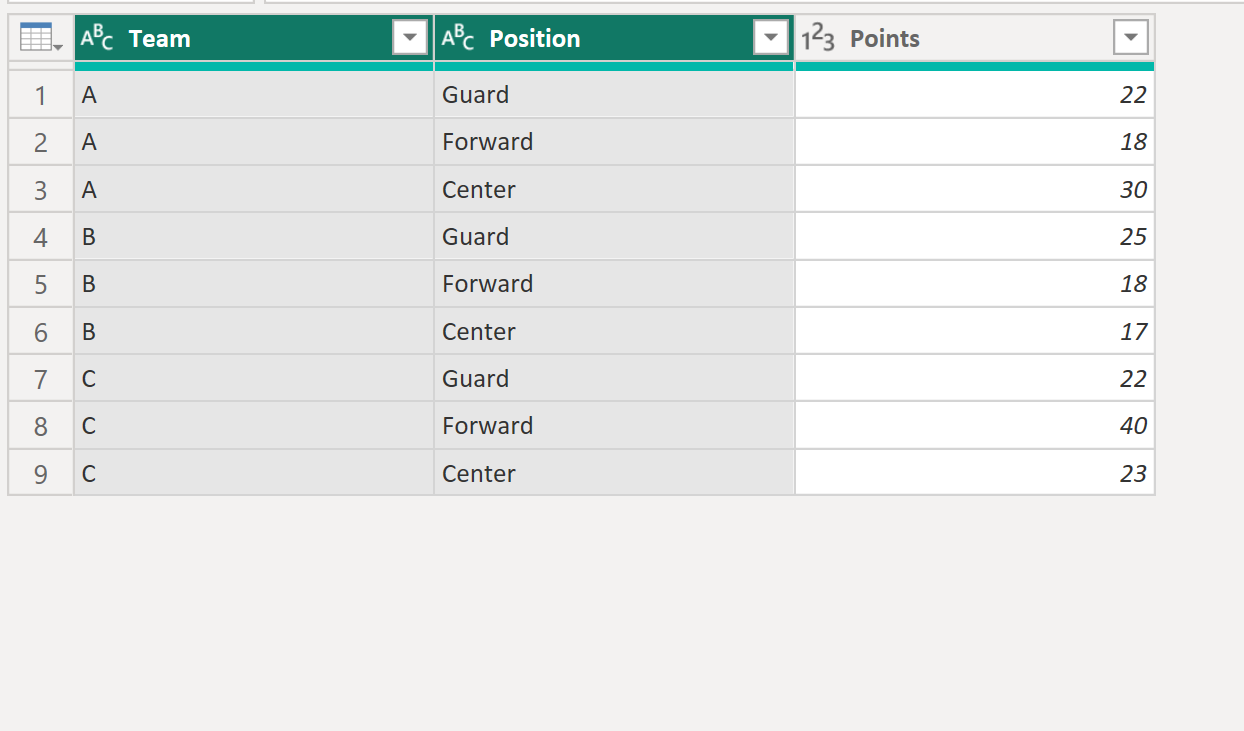Screen dimensions: 1244x731
Task: Select row number 1
Action: (x=41, y=95)
